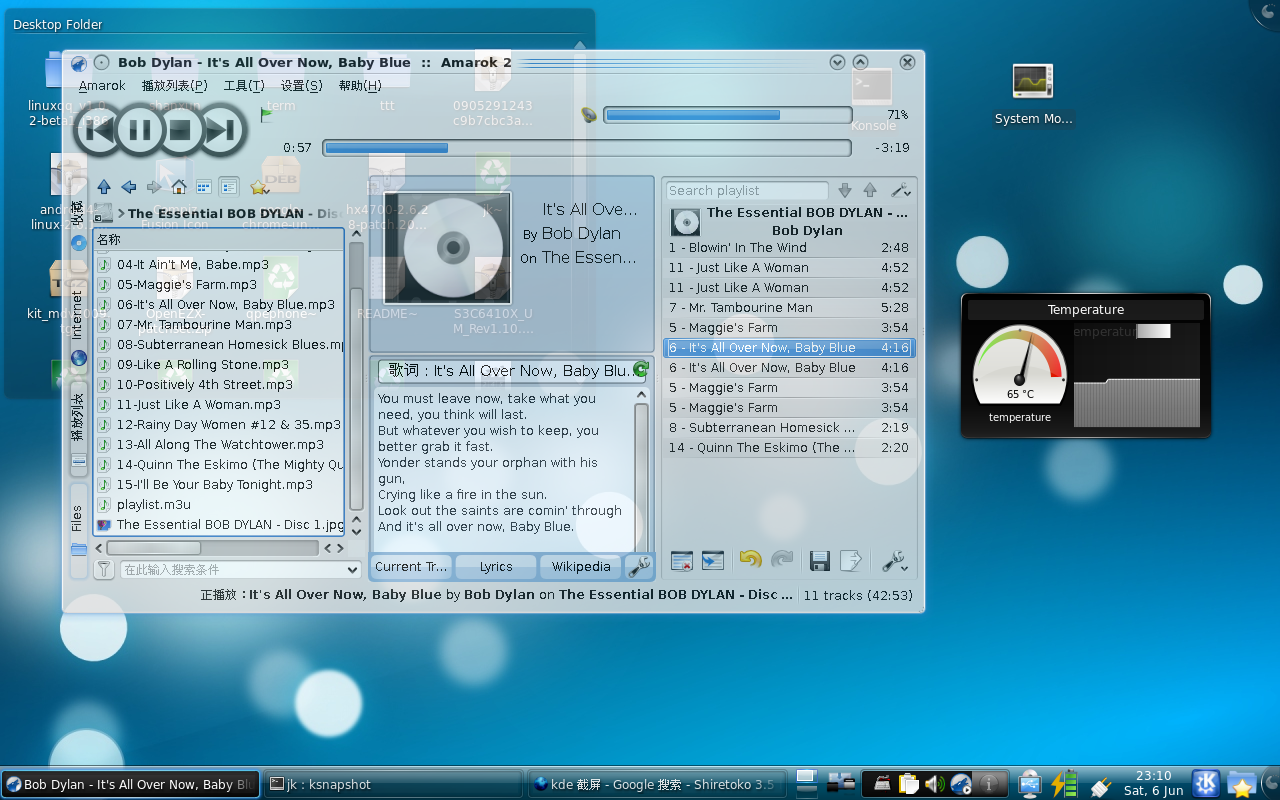Viewport: 1280px width, 800px height.
Task: Switch to jk : ksnapshot taskbar entry
Action: click(393, 785)
